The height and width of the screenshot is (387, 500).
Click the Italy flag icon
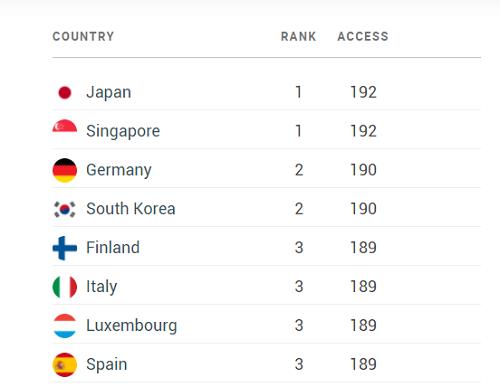(x=65, y=287)
